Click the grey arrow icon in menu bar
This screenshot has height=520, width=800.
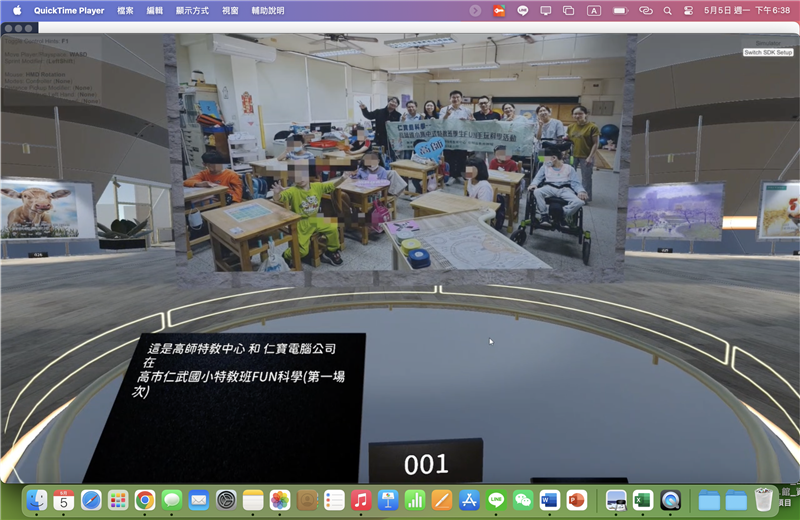click(475, 10)
